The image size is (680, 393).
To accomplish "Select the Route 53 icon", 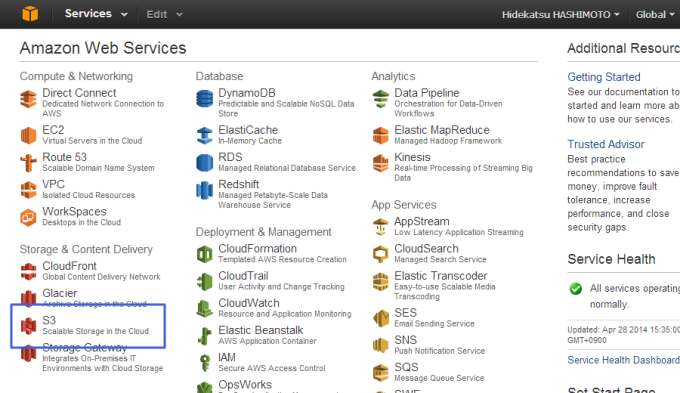I will [29, 163].
